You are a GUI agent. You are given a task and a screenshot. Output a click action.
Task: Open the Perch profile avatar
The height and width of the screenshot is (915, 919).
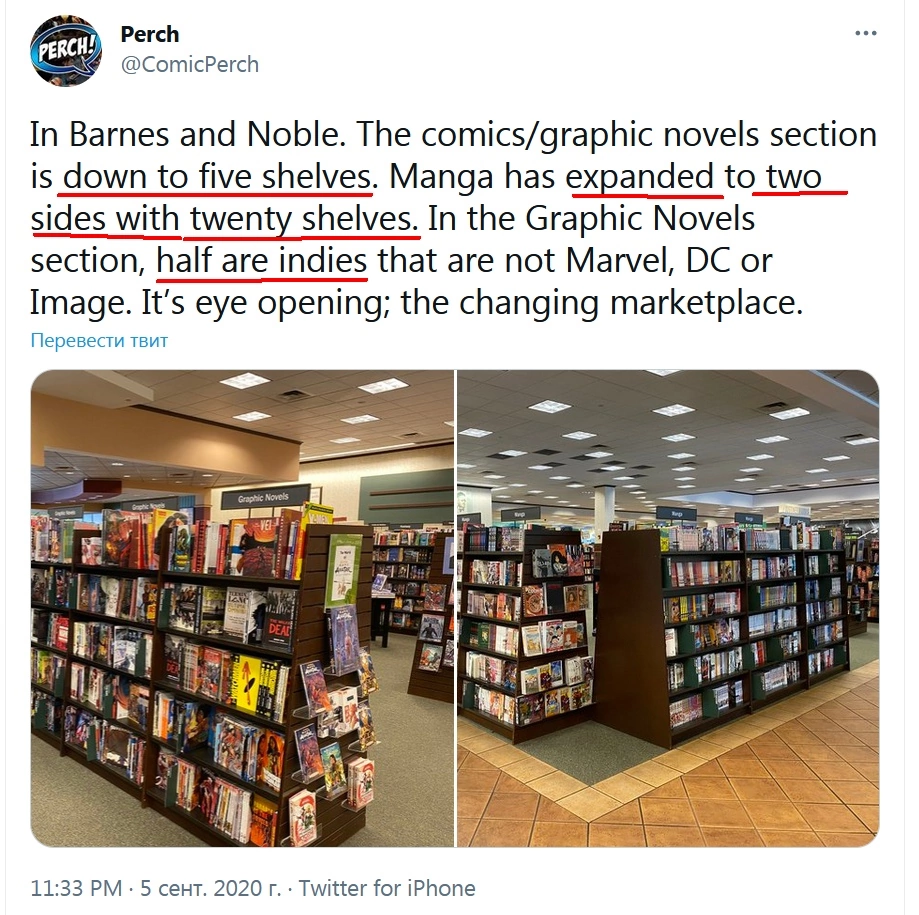(x=66, y=50)
